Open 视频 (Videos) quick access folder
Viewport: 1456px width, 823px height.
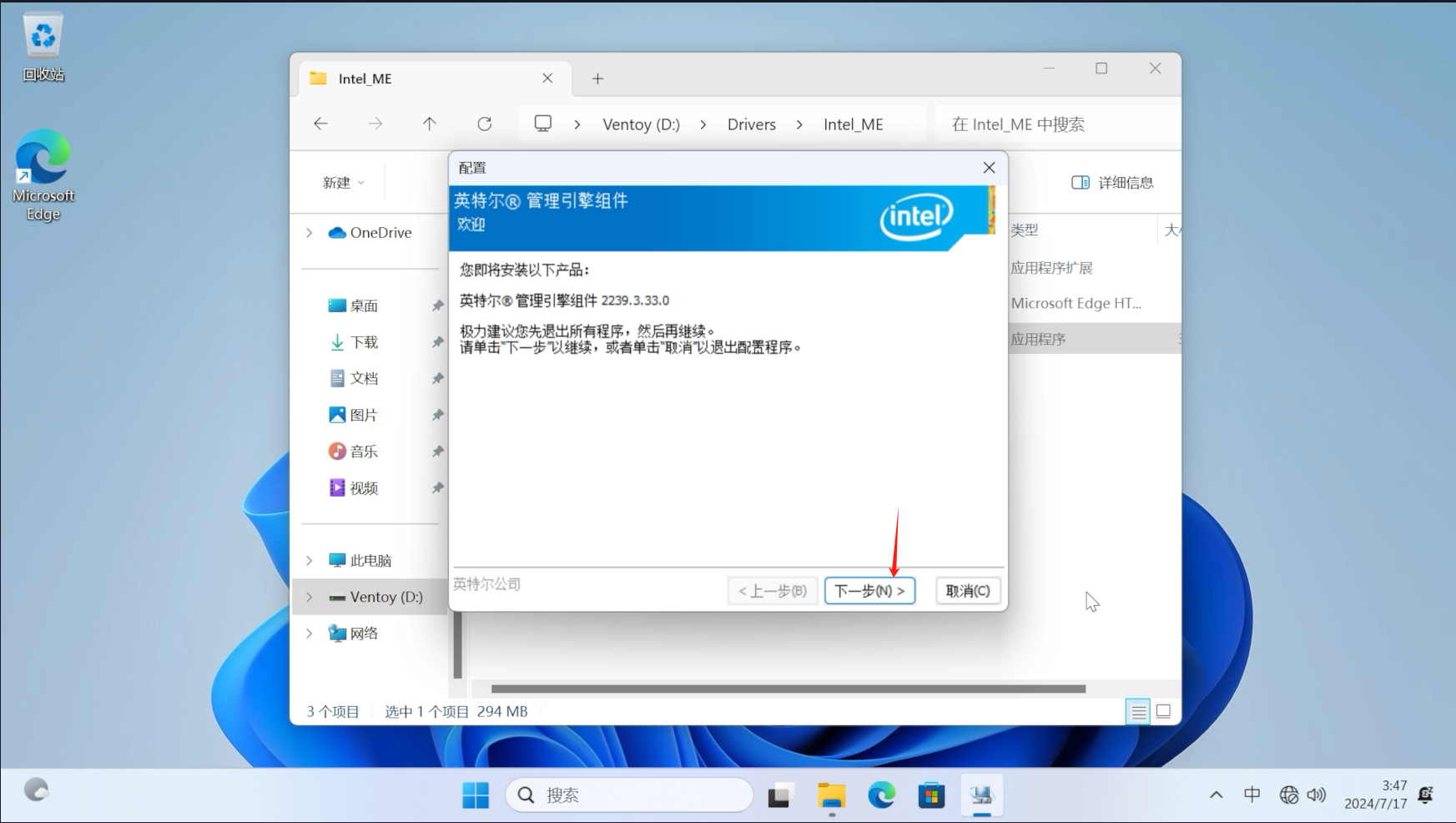[354, 487]
